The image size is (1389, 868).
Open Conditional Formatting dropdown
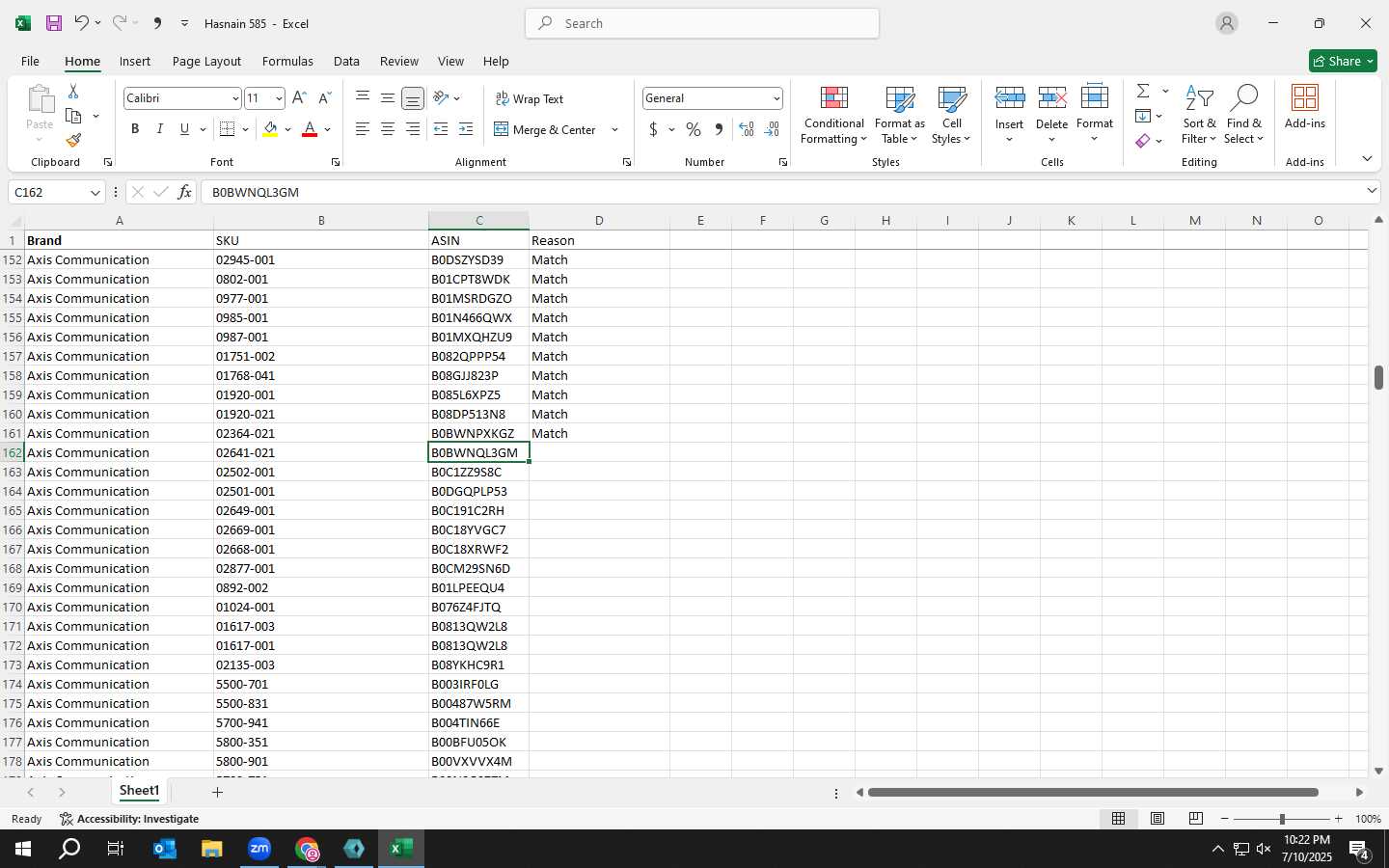pos(833,115)
